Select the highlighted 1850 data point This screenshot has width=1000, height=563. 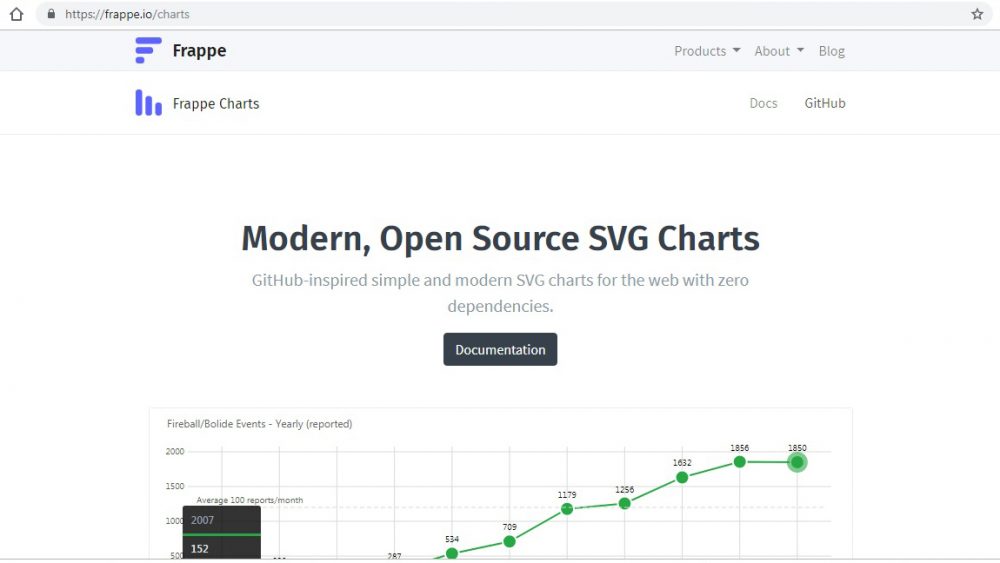(x=797, y=462)
